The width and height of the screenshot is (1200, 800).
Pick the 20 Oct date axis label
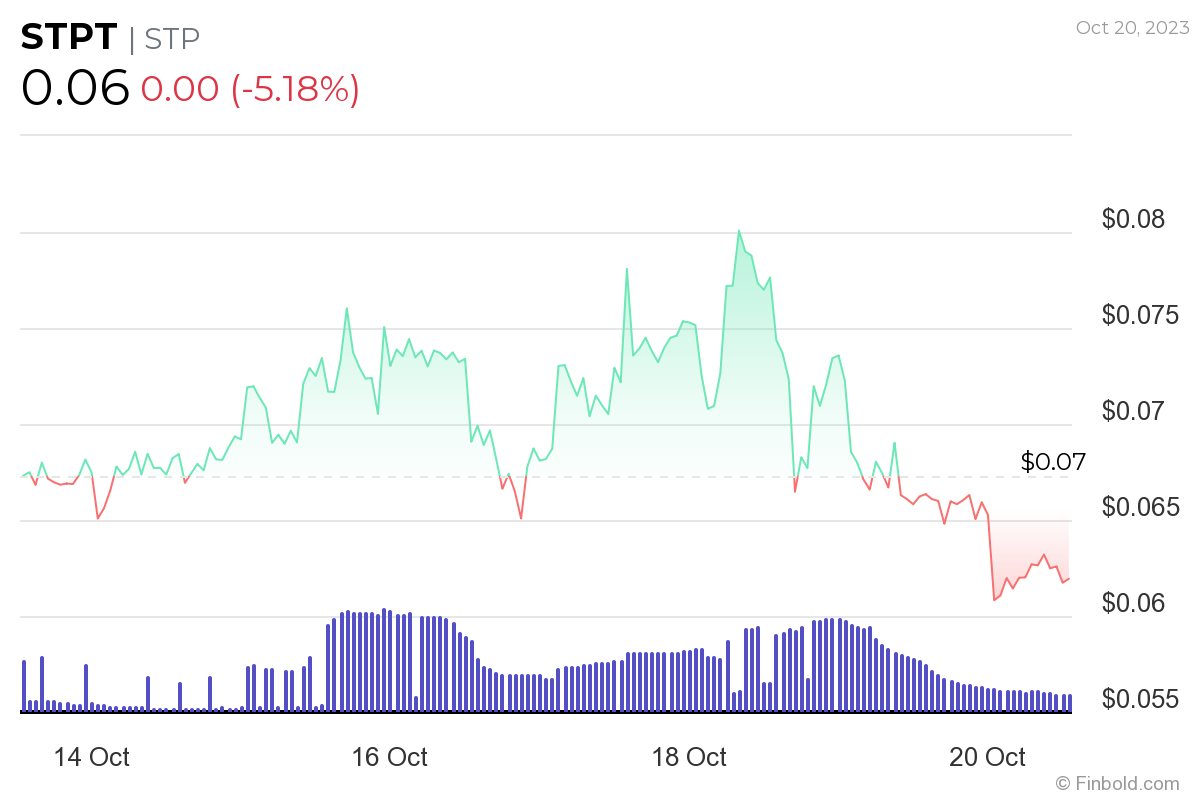(x=987, y=757)
